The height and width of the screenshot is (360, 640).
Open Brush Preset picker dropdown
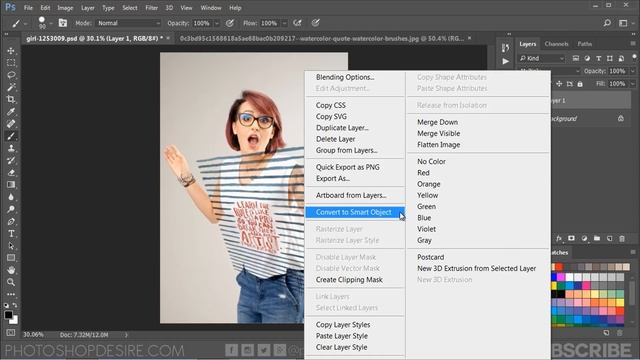(51, 23)
